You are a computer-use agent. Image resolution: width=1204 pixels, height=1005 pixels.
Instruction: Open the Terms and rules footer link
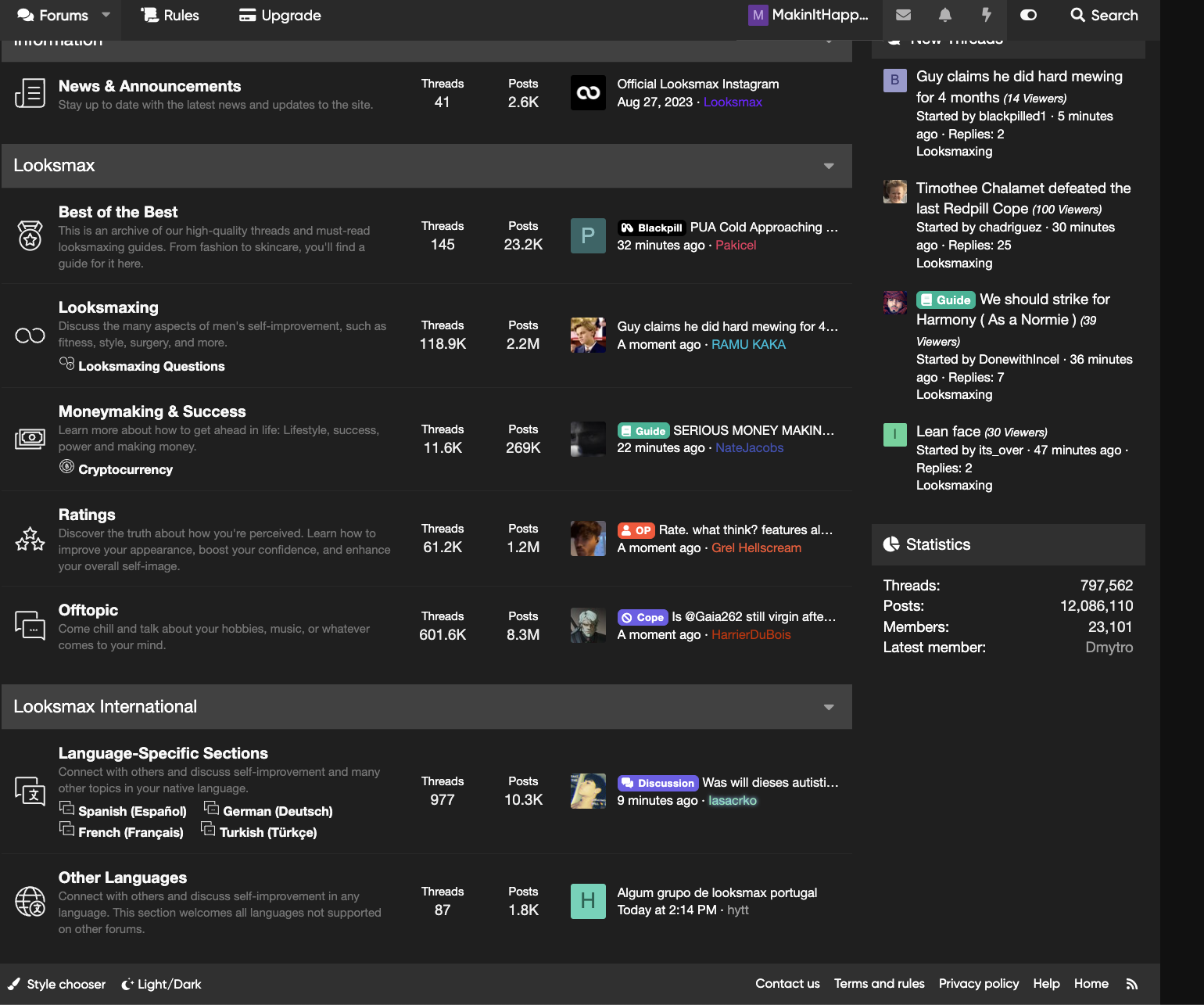[x=879, y=983]
